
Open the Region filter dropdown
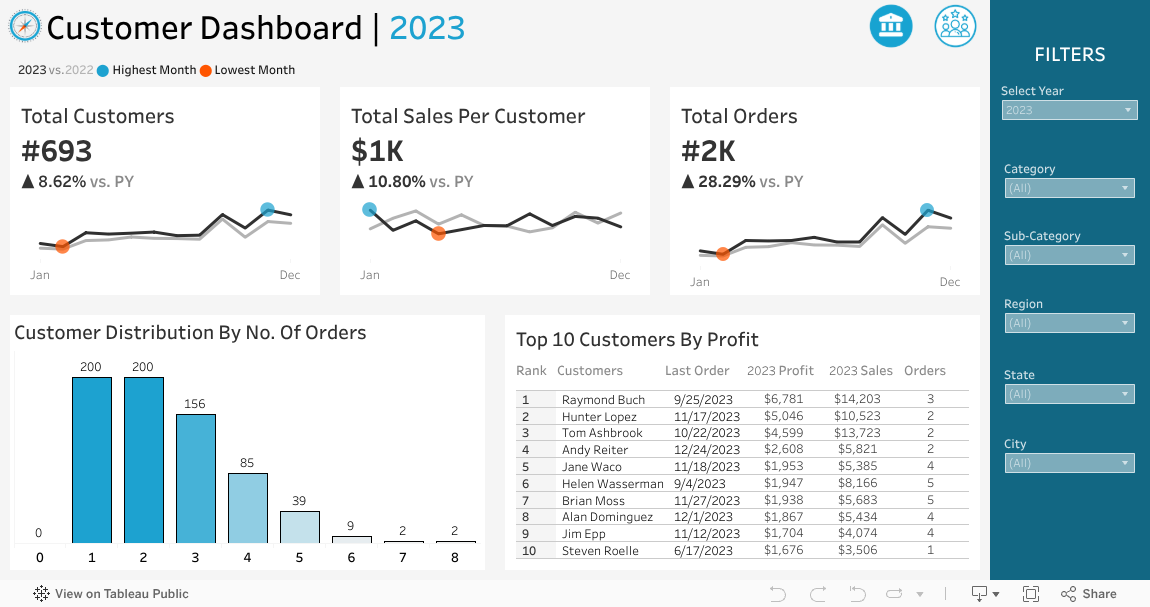pyautogui.click(x=1069, y=323)
